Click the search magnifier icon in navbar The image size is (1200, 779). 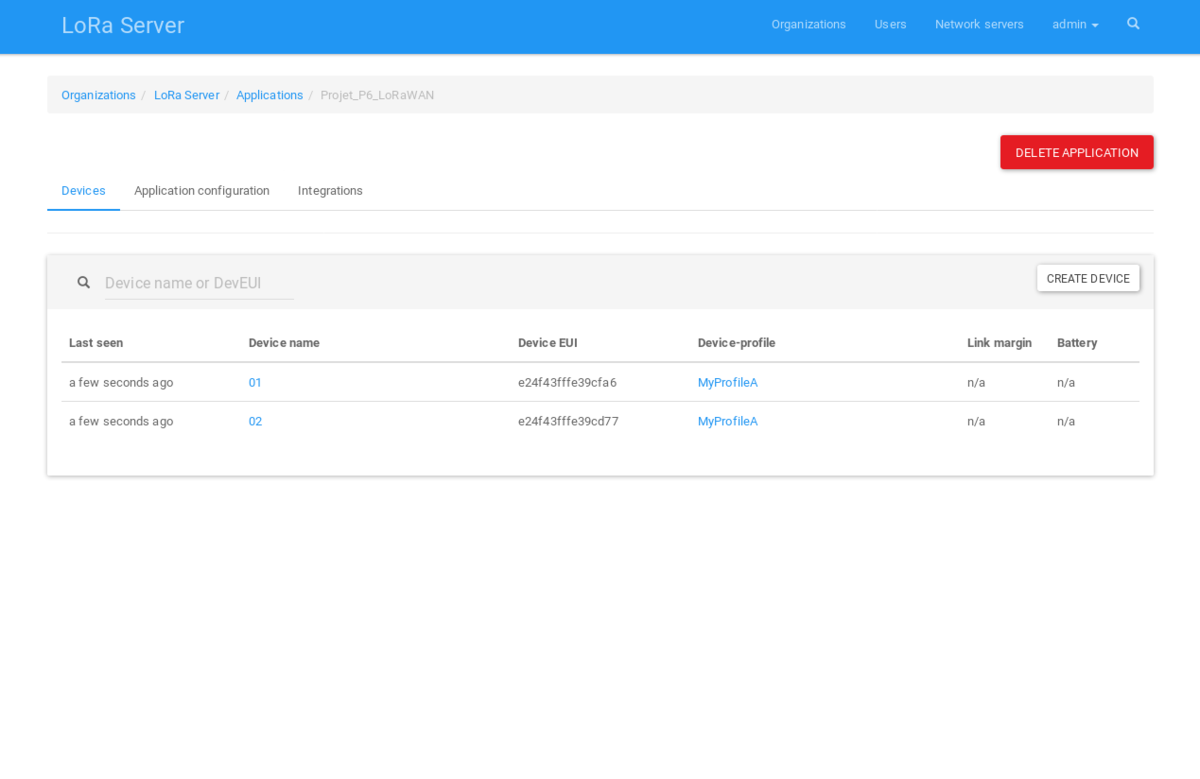(x=1133, y=24)
